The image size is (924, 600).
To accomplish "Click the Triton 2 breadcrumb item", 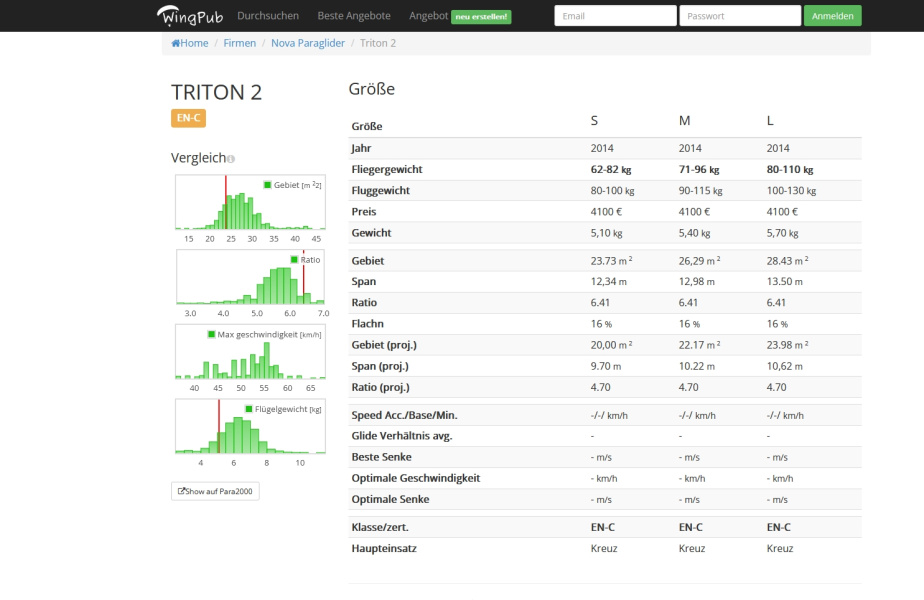I will 378,43.
